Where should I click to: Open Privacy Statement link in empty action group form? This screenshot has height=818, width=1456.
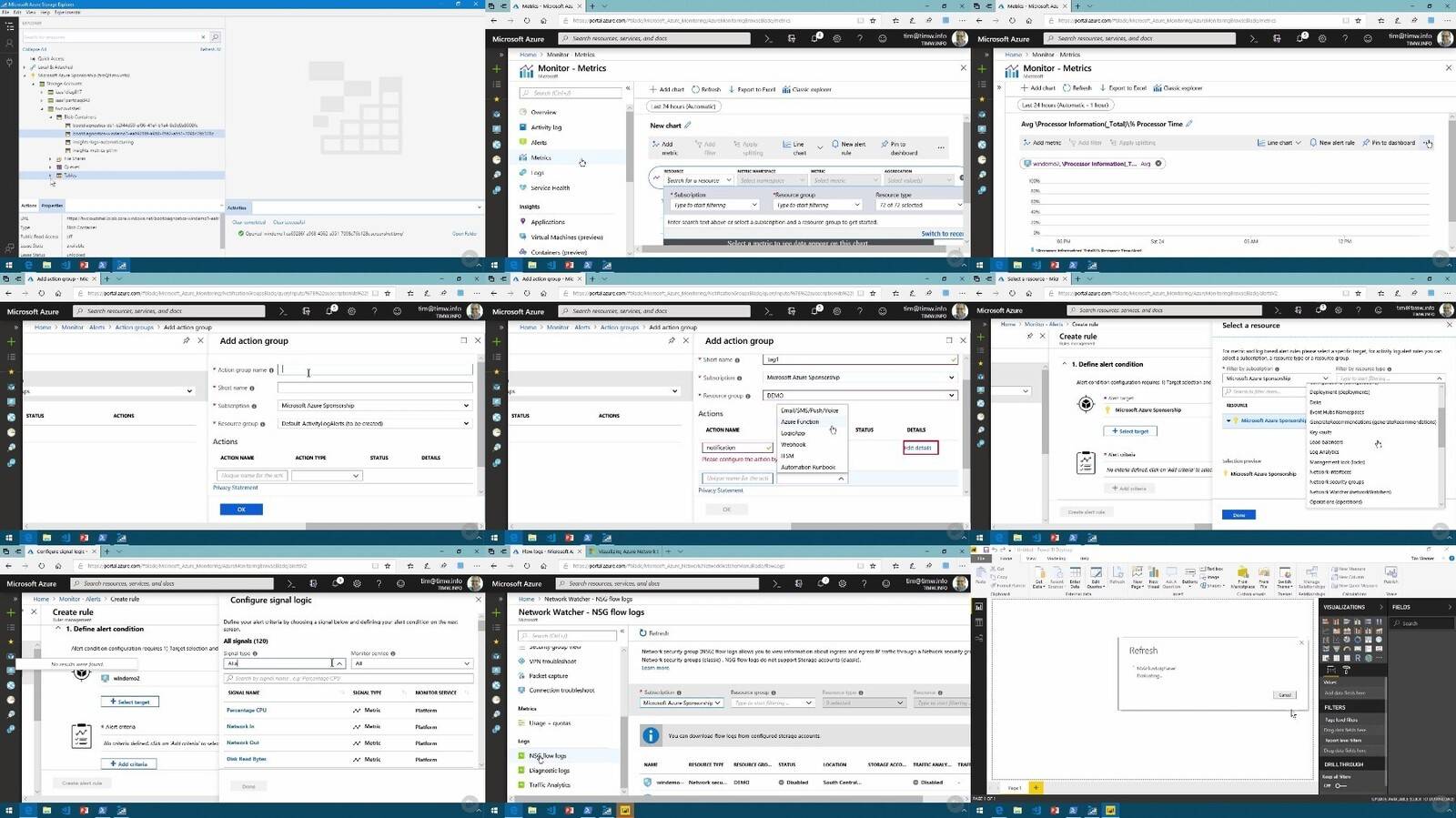pos(236,488)
